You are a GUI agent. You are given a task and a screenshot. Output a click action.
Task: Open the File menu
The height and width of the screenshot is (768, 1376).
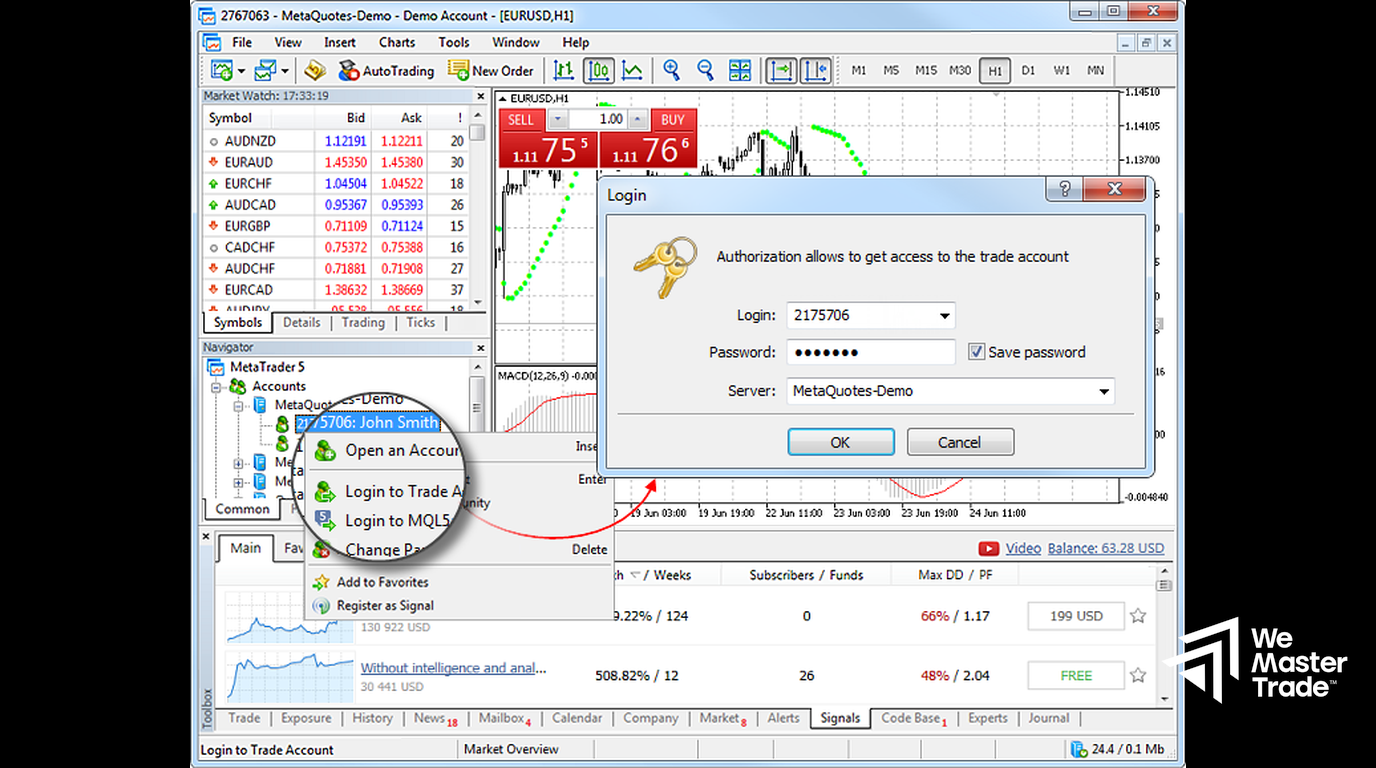[x=242, y=42]
